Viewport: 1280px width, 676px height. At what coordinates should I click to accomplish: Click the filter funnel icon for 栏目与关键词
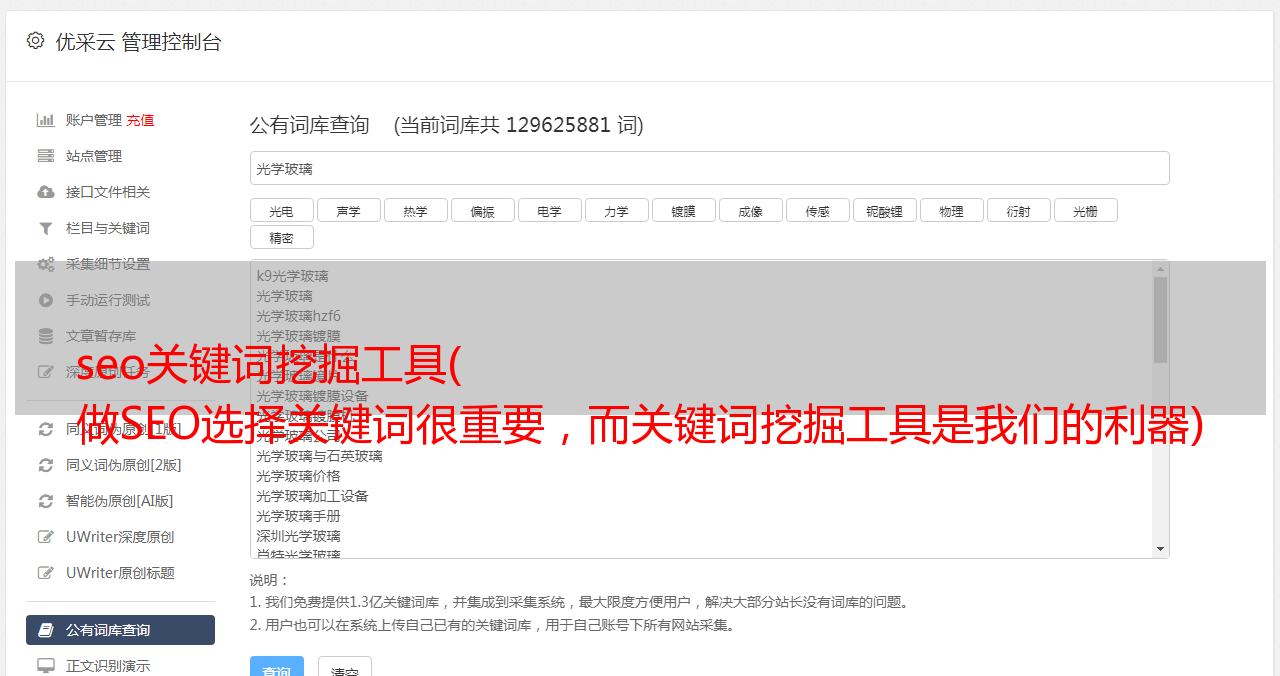(45, 228)
